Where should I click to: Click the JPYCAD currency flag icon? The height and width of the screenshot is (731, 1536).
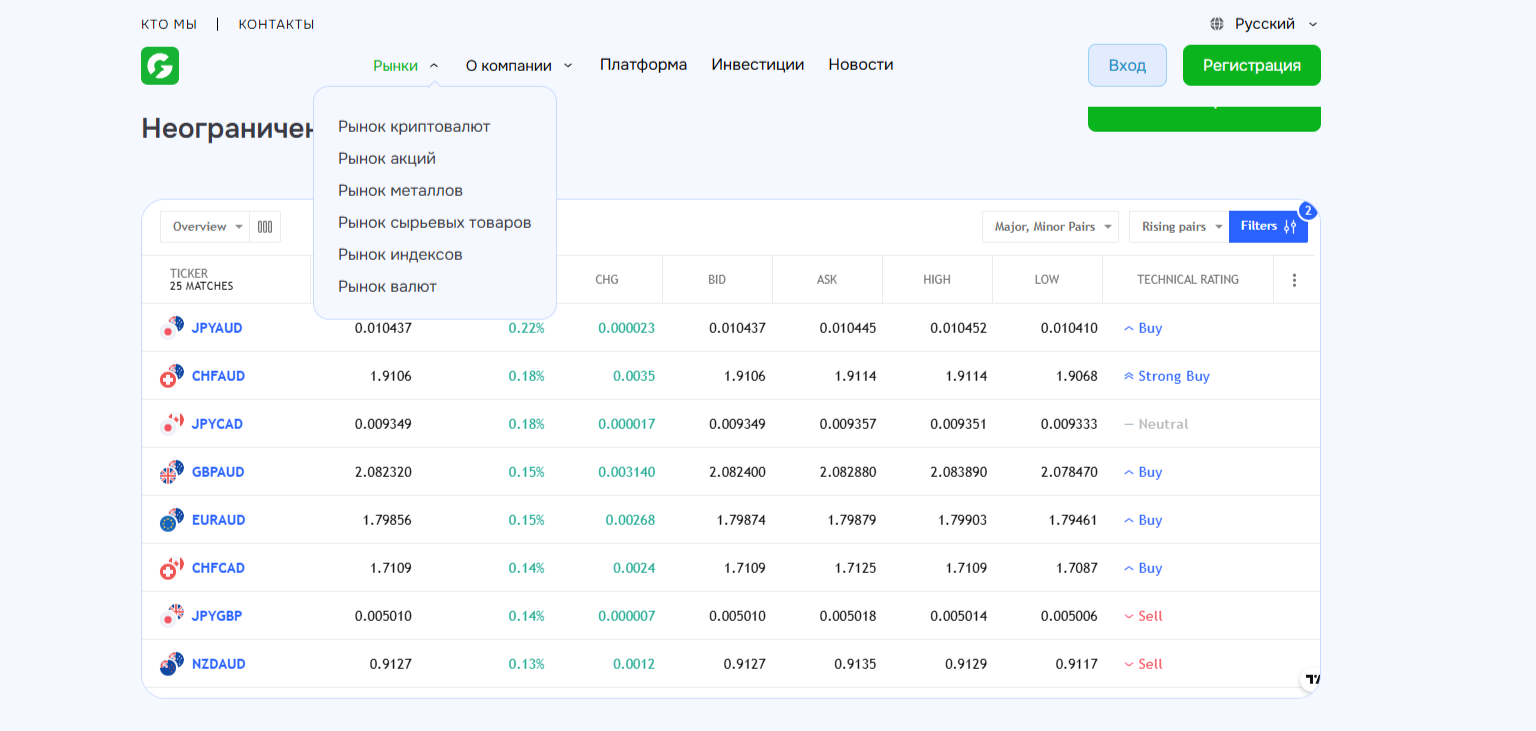pyautogui.click(x=172, y=424)
